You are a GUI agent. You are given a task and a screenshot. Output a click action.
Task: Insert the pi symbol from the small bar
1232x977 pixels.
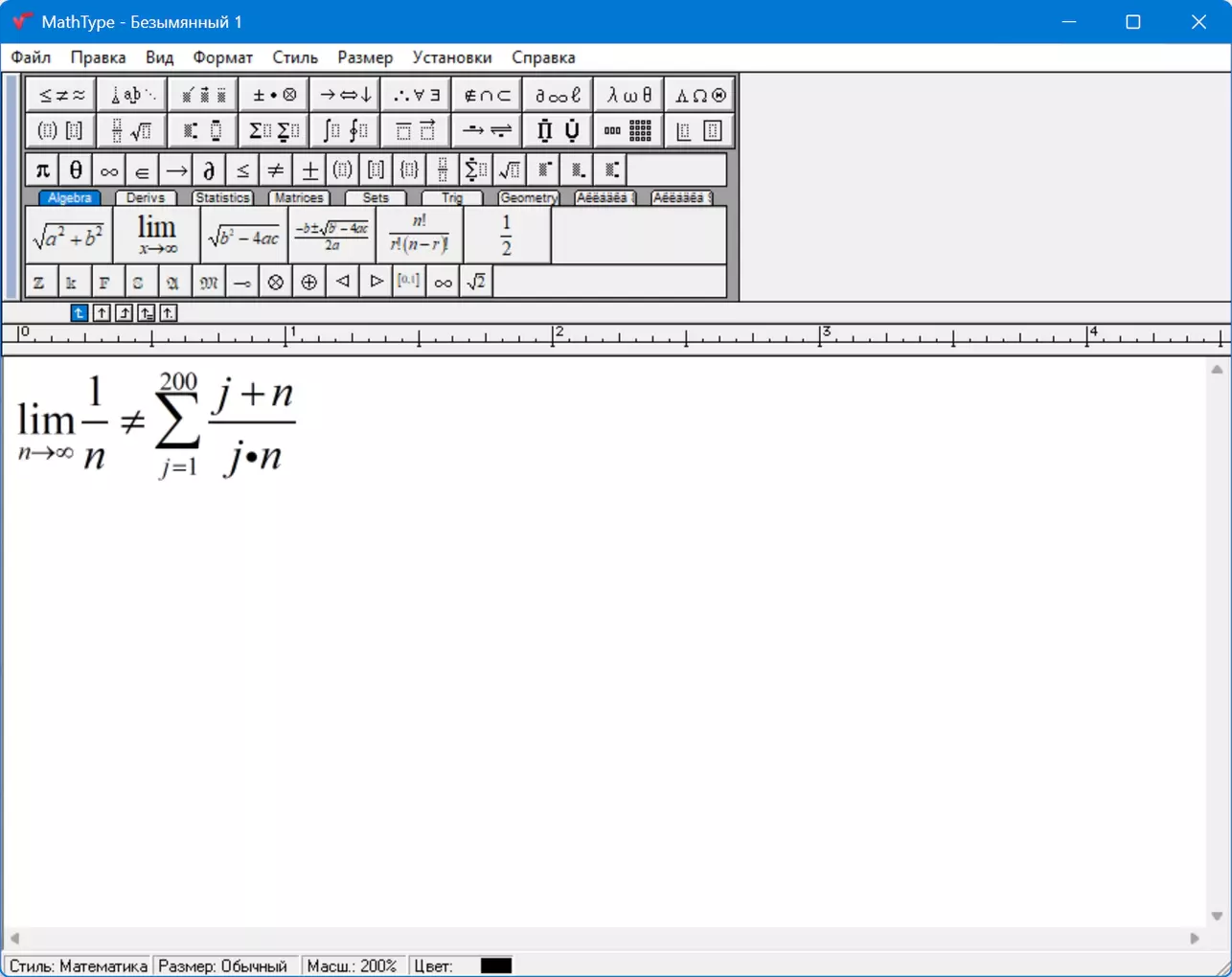coord(42,170)
